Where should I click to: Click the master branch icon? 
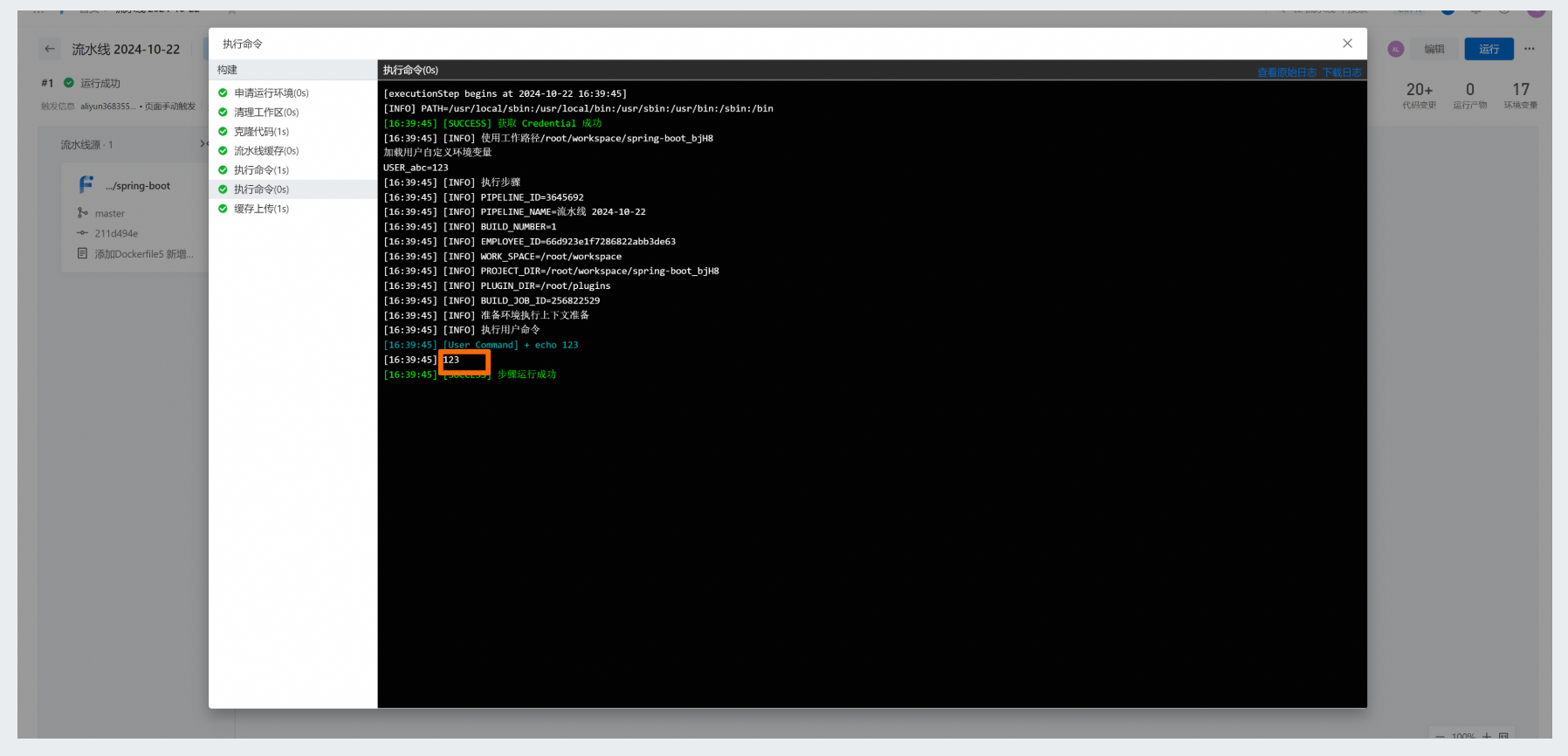83,213
